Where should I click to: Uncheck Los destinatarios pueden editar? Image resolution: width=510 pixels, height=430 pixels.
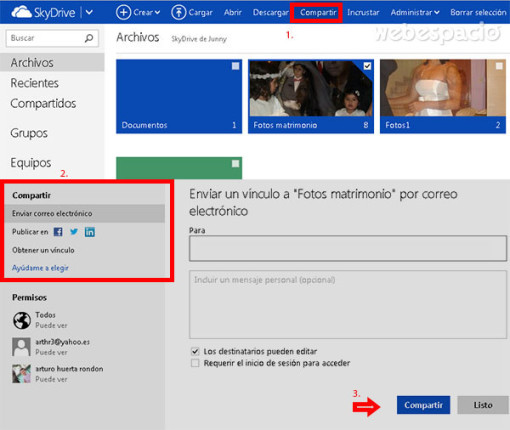coord(195,351)
